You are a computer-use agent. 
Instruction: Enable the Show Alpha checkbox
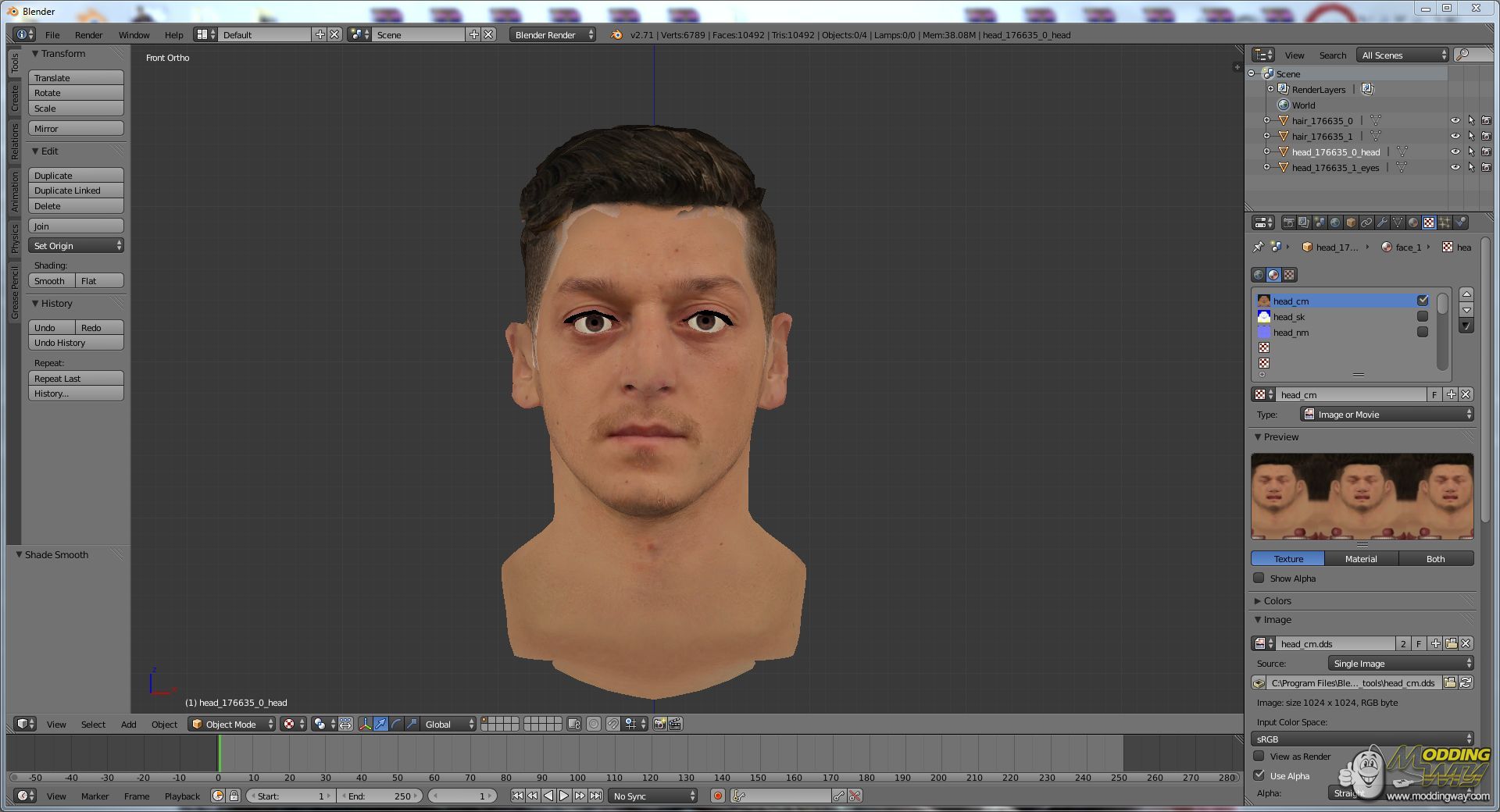[x=1259, y=579]
